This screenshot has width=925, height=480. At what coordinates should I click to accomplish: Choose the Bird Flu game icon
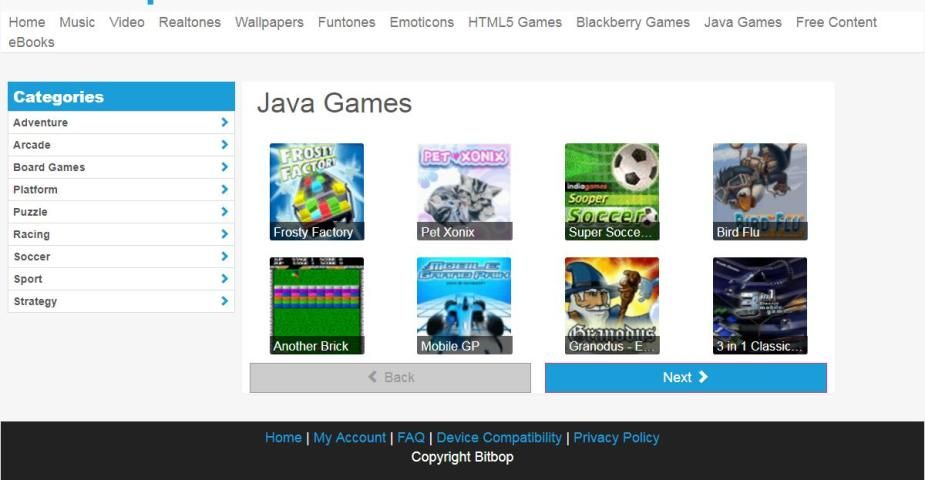click(759, 191)
